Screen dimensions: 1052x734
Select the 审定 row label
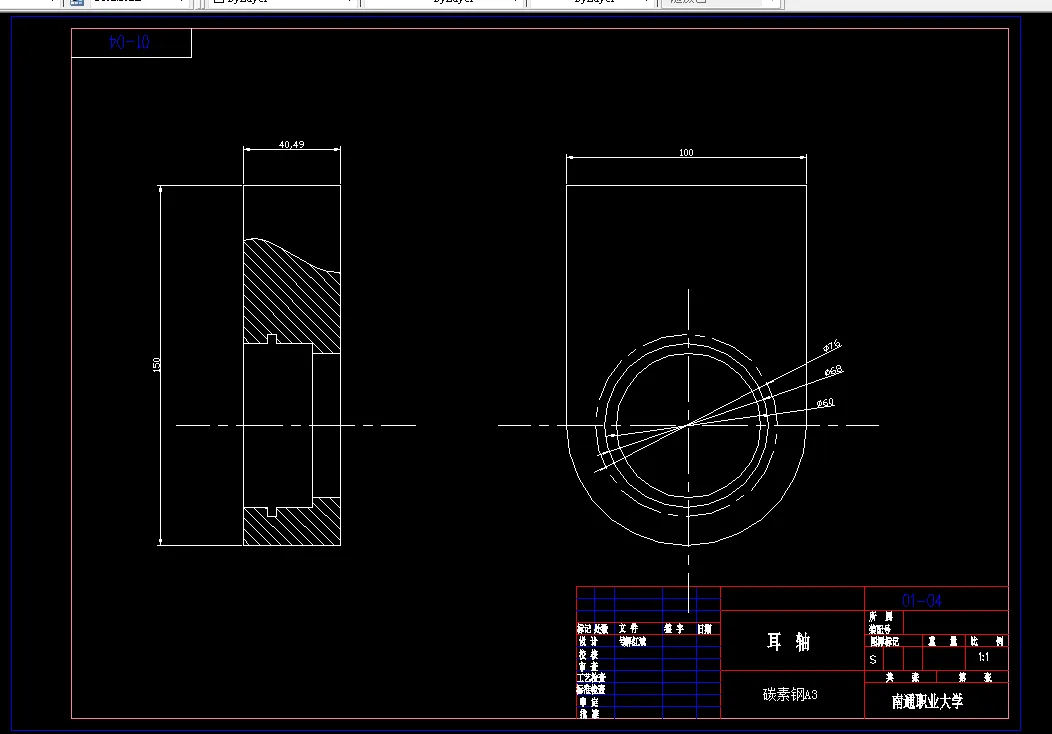point(588,702)
